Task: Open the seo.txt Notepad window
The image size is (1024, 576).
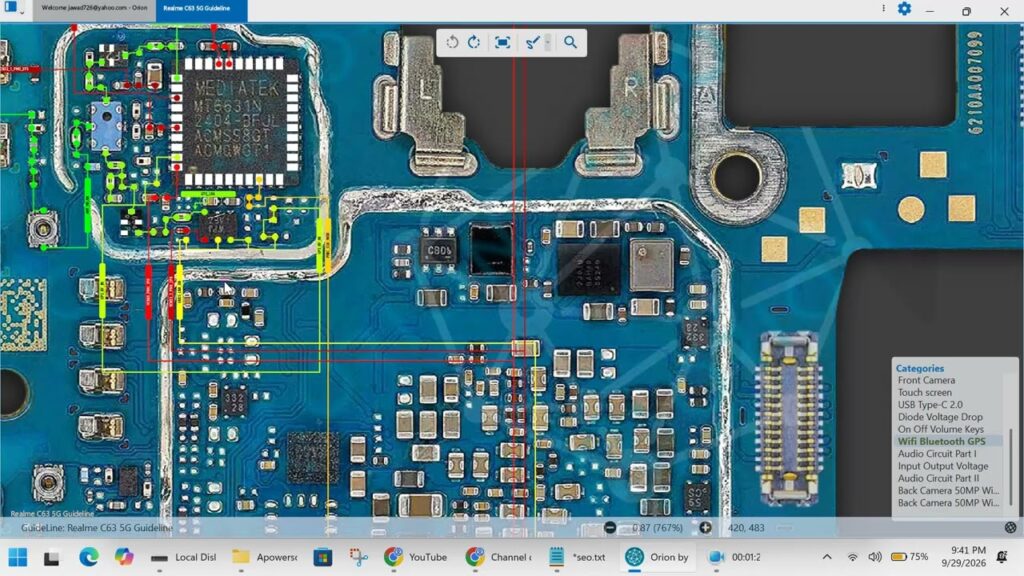Action: point(577,557)
